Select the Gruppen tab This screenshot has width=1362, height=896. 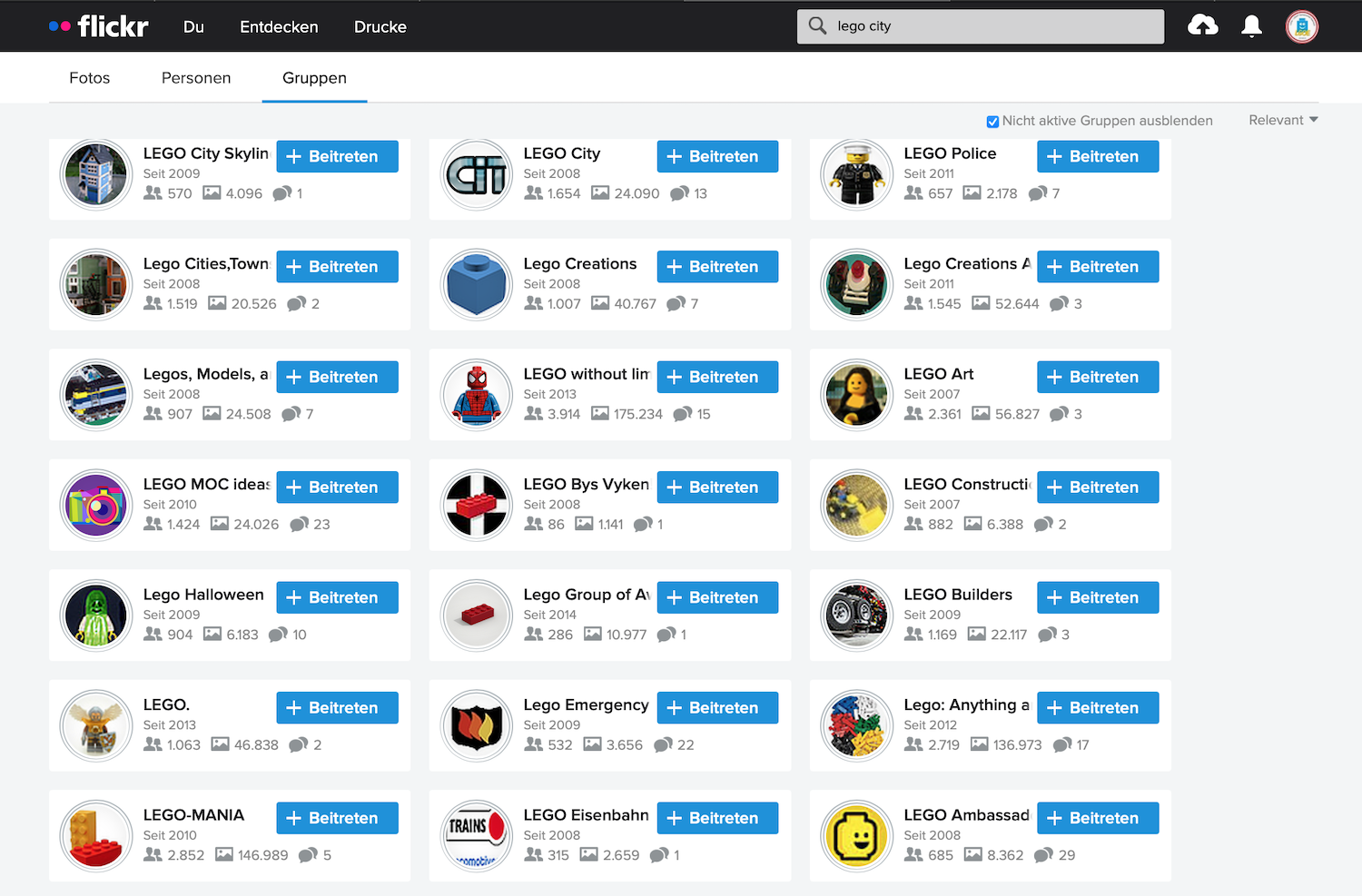coord(314,78)
